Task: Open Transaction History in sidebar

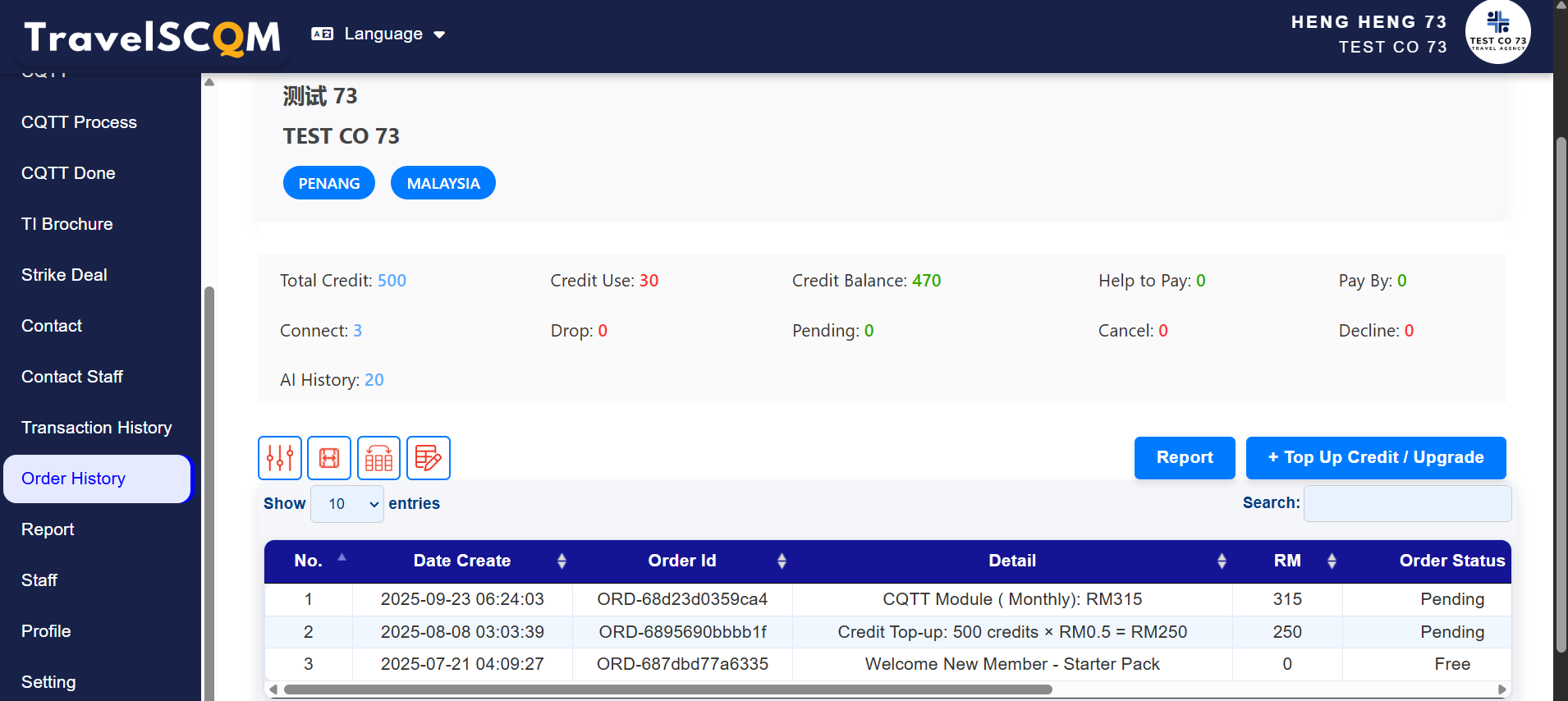Action: (97, 428)
